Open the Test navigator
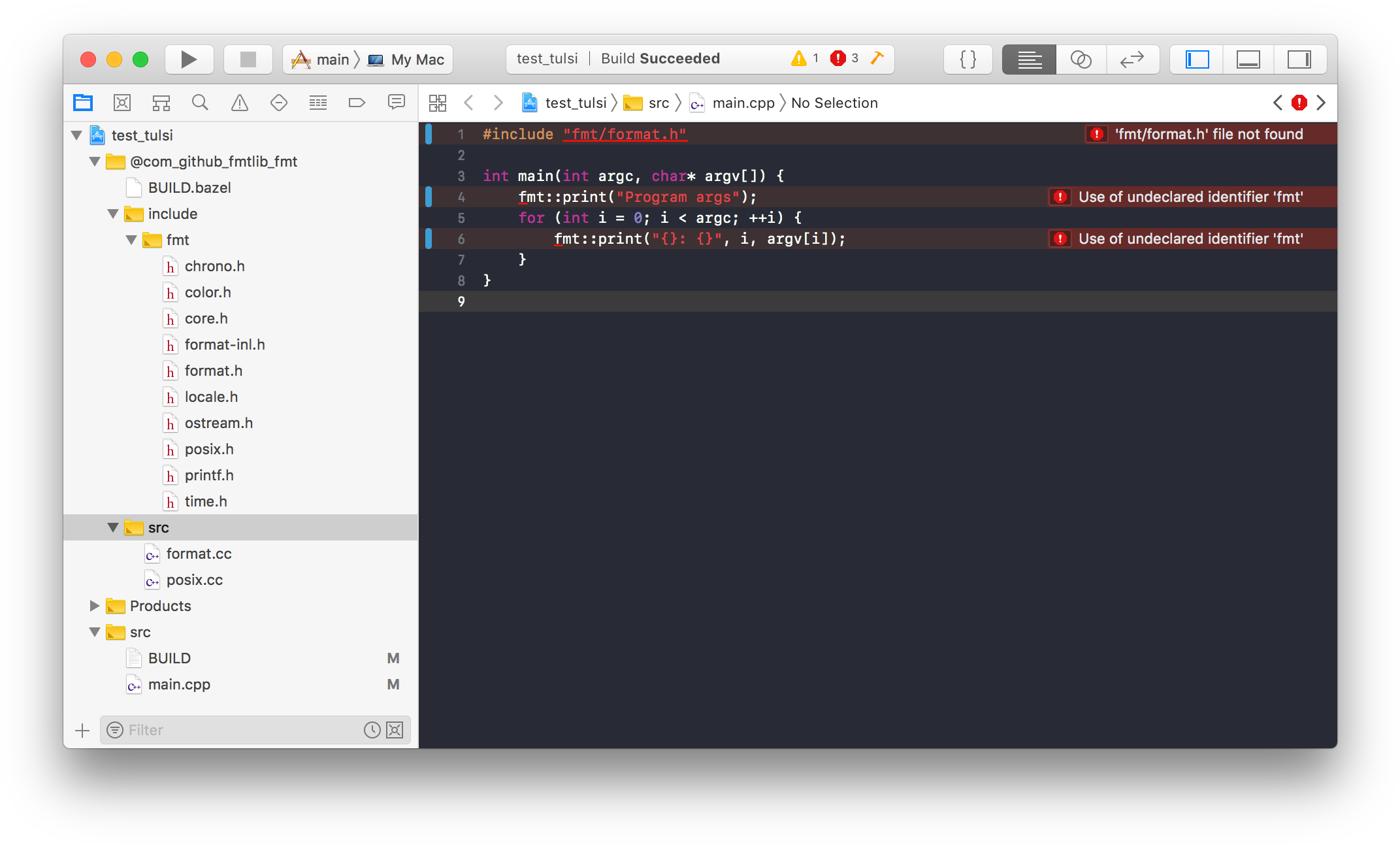The image size is (1400, 845). point(279,103)
